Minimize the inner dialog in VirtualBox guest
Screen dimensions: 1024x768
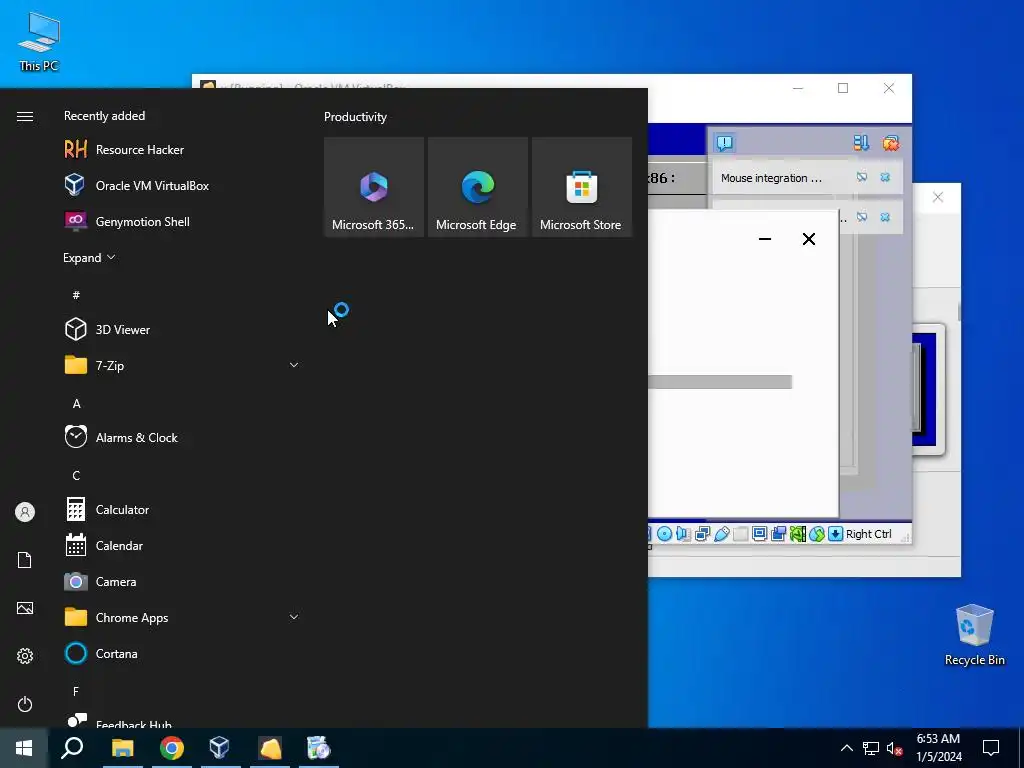(765, 239)
